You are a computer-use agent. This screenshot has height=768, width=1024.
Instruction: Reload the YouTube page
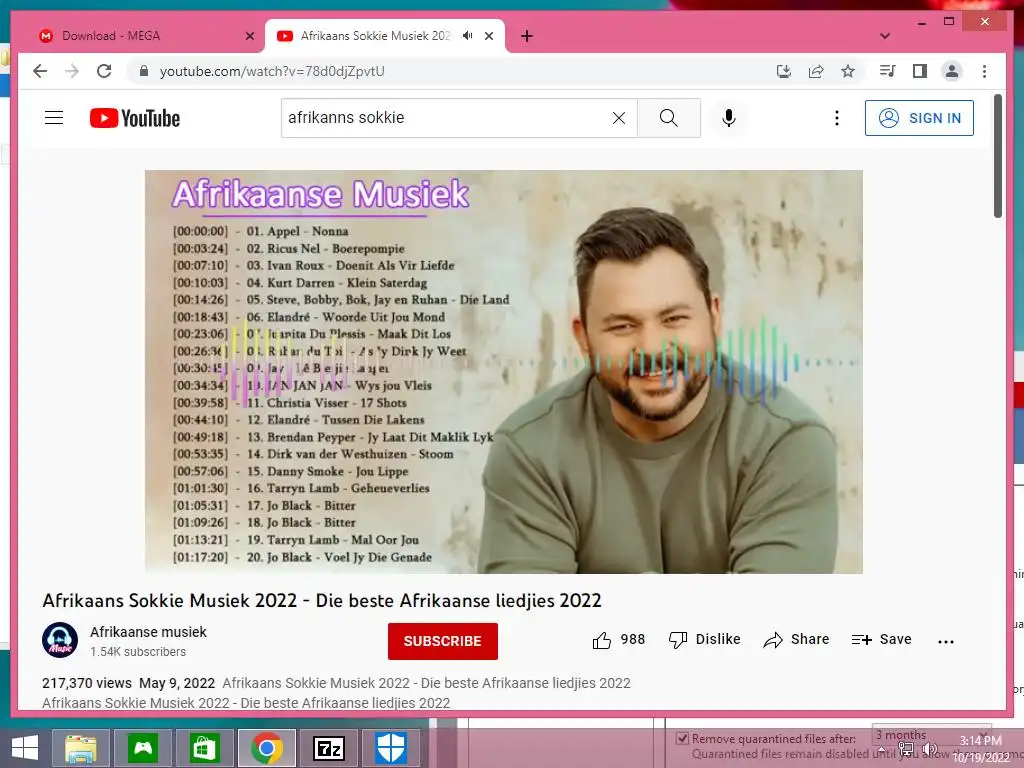(x=104, y=71)
